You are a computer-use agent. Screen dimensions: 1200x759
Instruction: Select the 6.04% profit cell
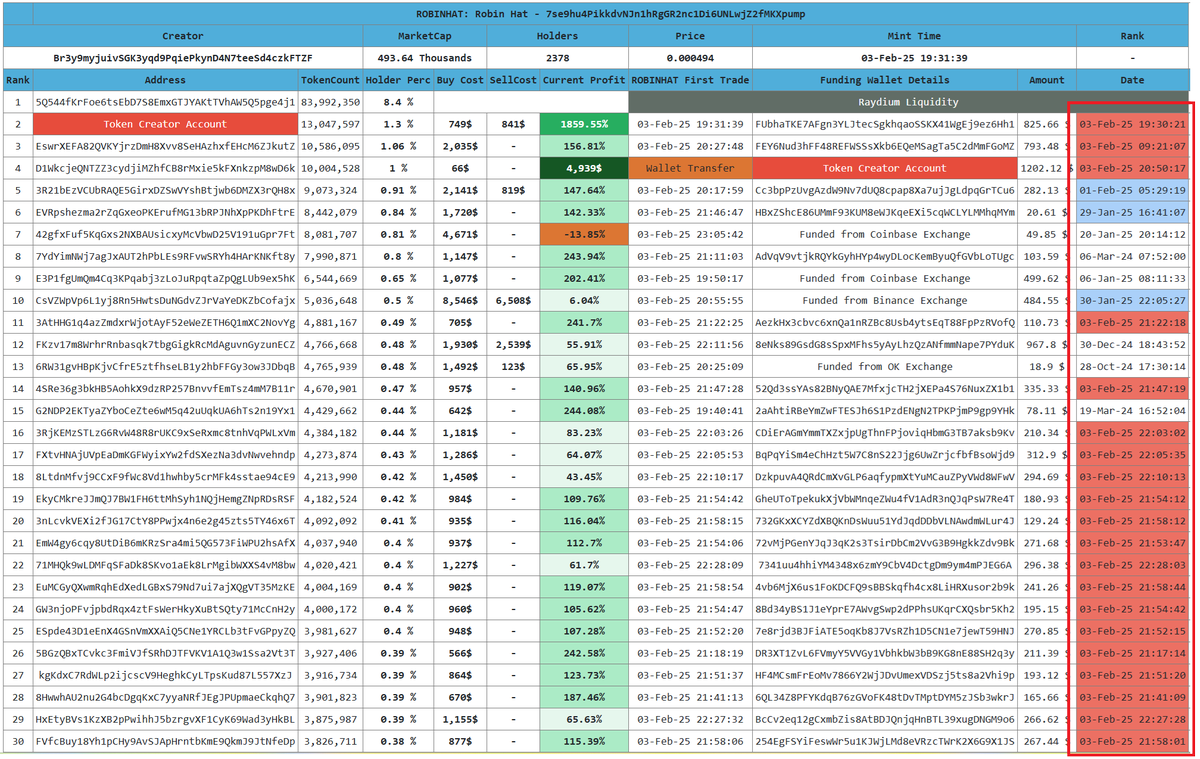coord(584,300)
